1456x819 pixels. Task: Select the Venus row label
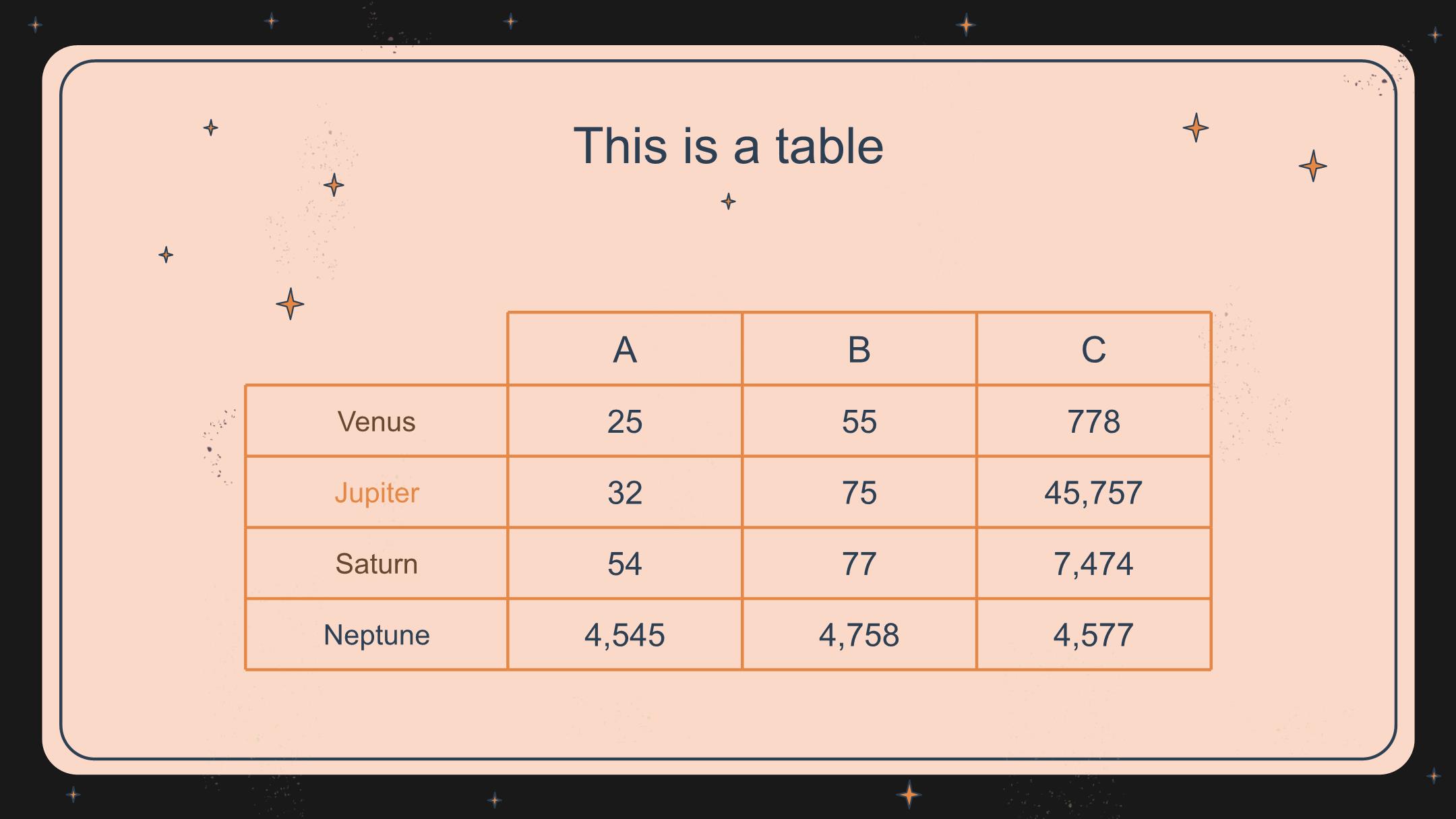376,422
